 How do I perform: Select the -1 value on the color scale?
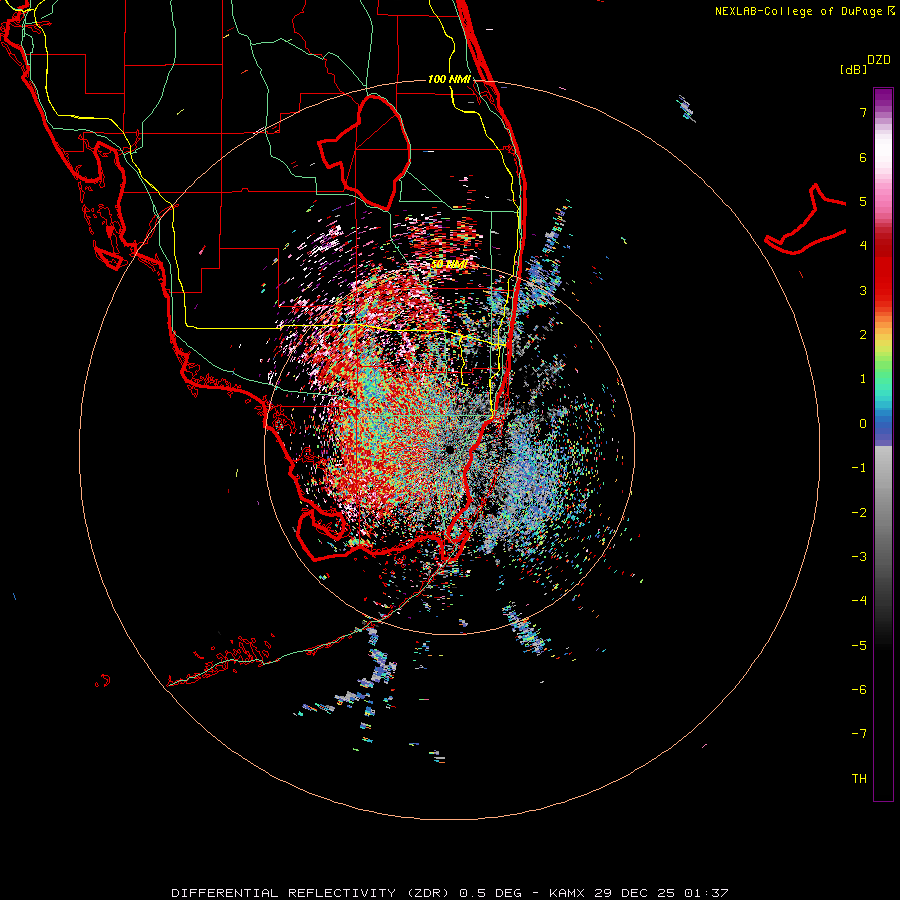coord(859,468)
